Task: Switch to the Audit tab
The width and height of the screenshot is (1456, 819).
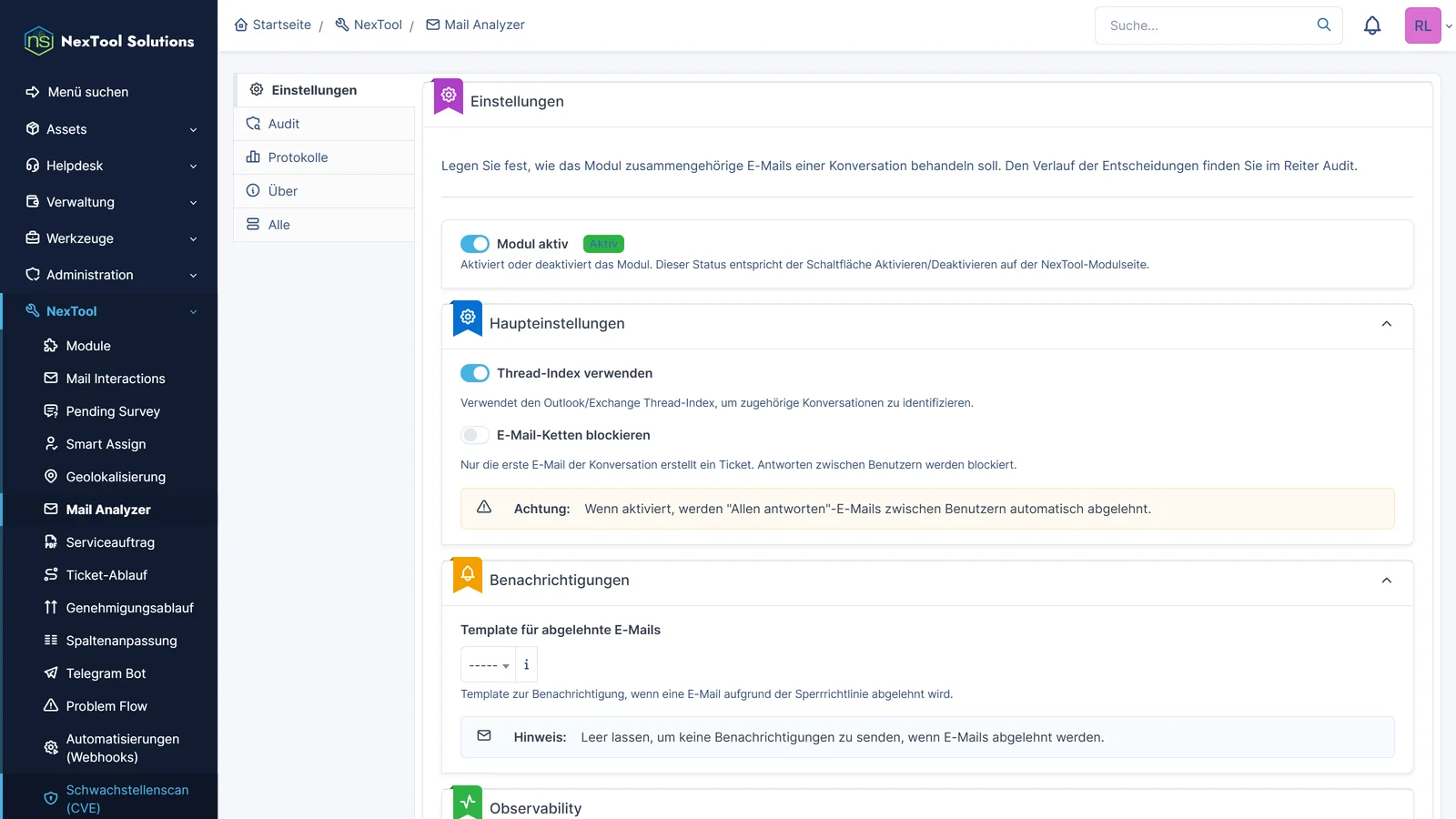Action: pyautogui.click(x=324, y=124)
